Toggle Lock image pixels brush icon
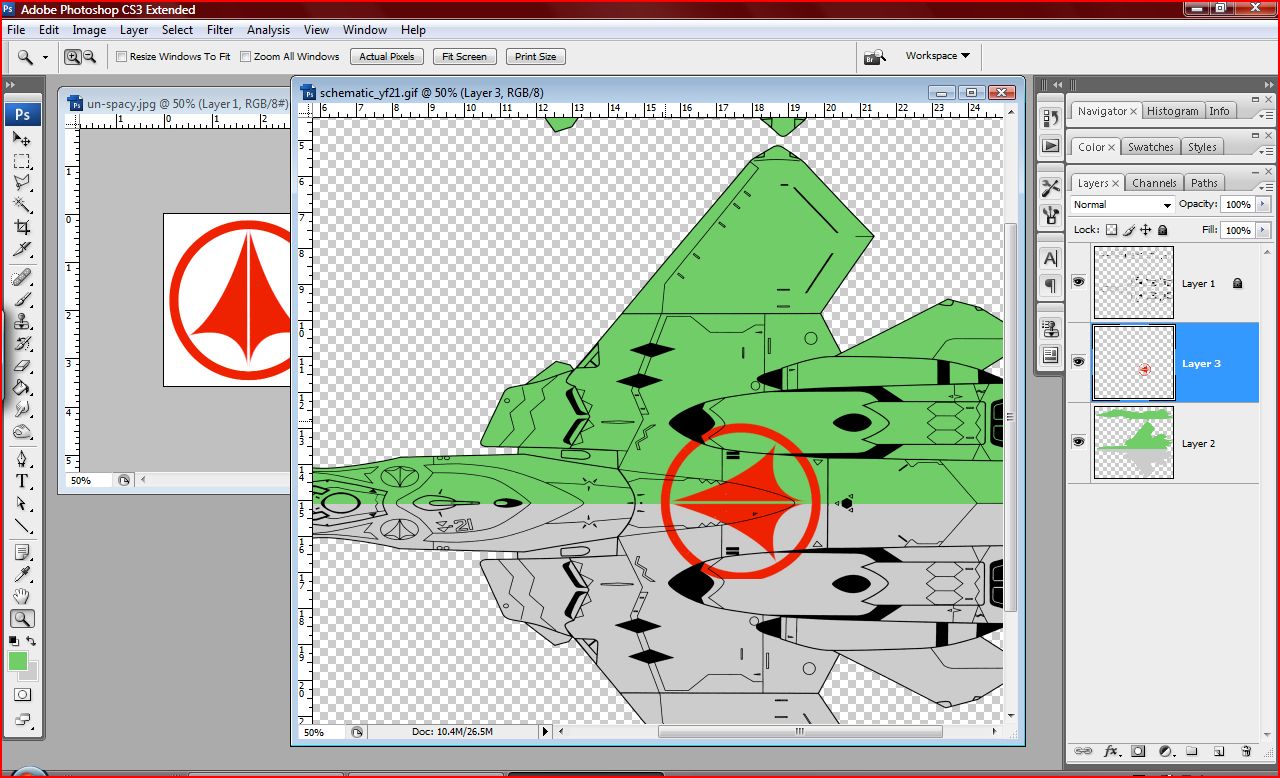Screen dimensions: 1280x778 (1129, 230)
